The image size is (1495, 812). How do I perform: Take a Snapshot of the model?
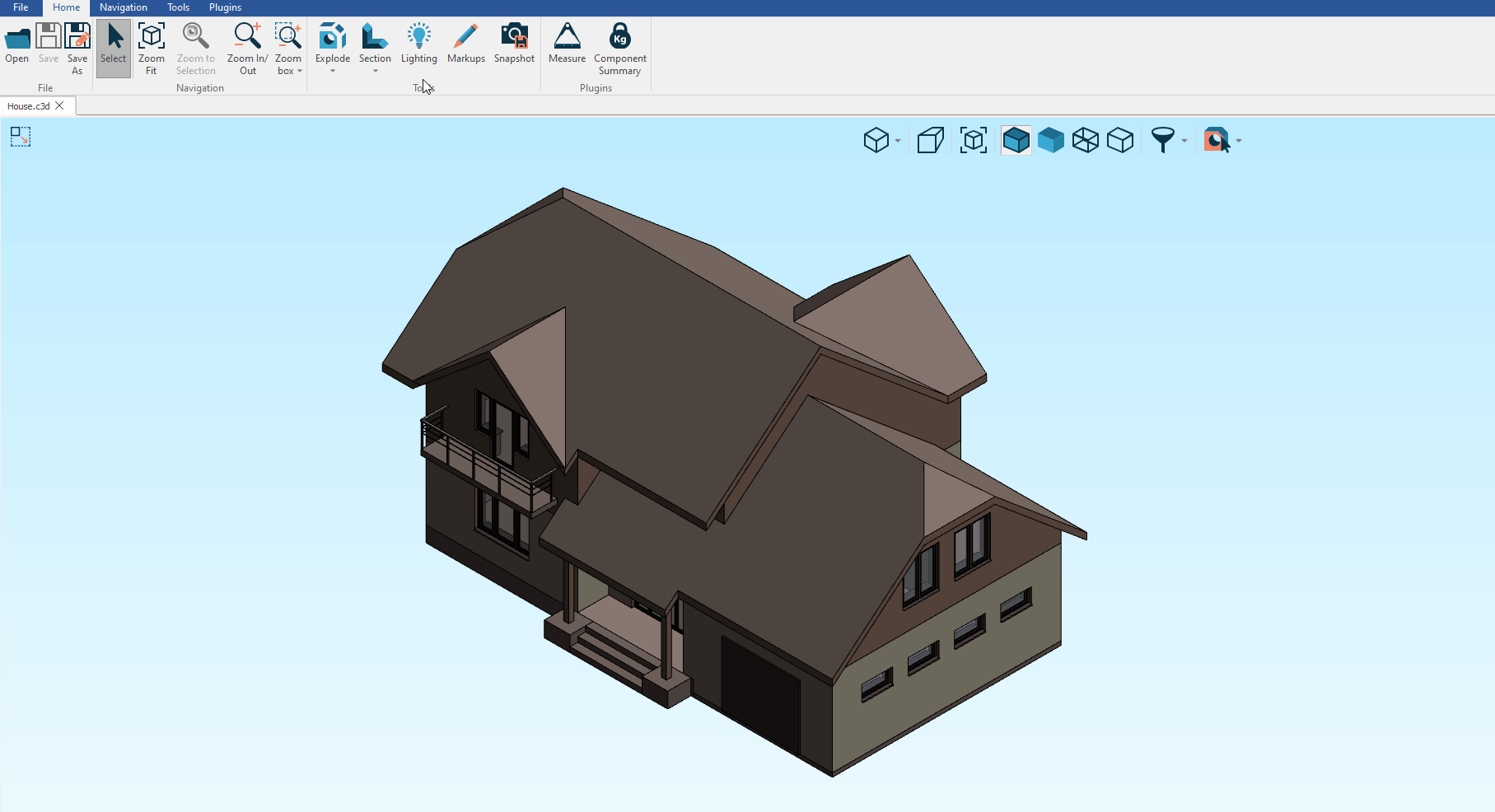click(514, 38)
